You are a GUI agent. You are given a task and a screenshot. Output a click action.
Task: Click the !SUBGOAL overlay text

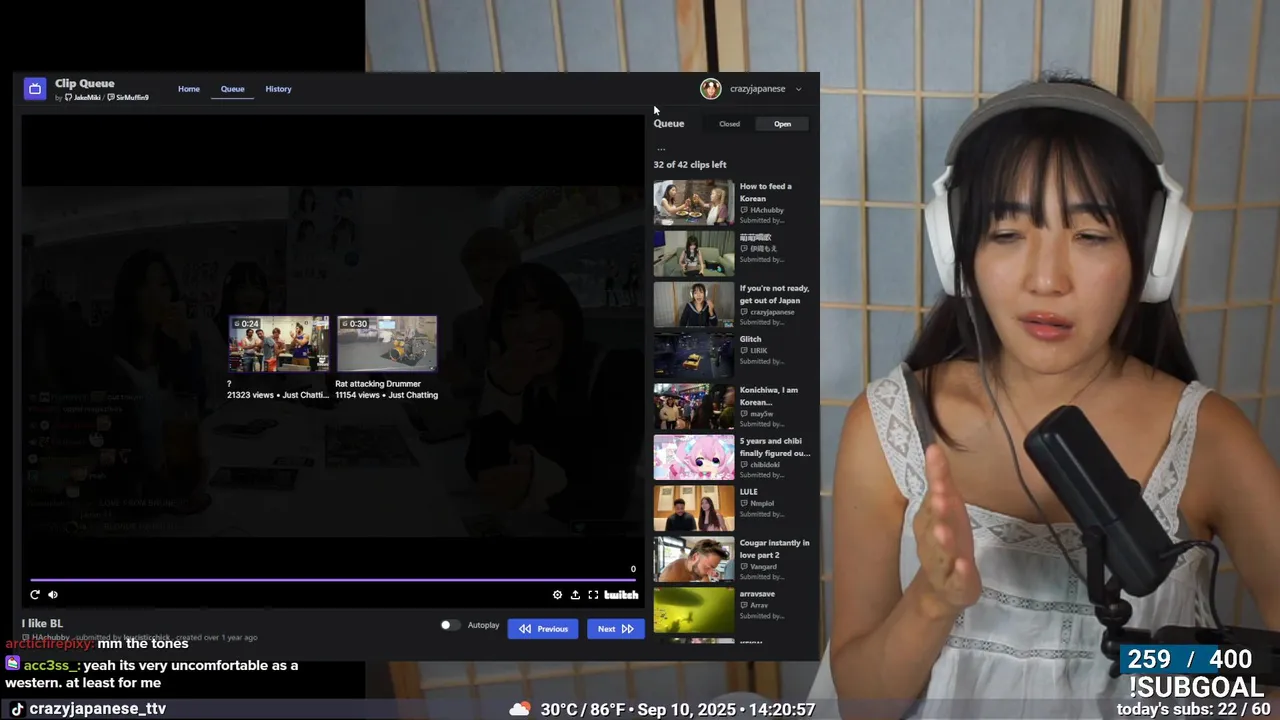[x=1196, y=687]
